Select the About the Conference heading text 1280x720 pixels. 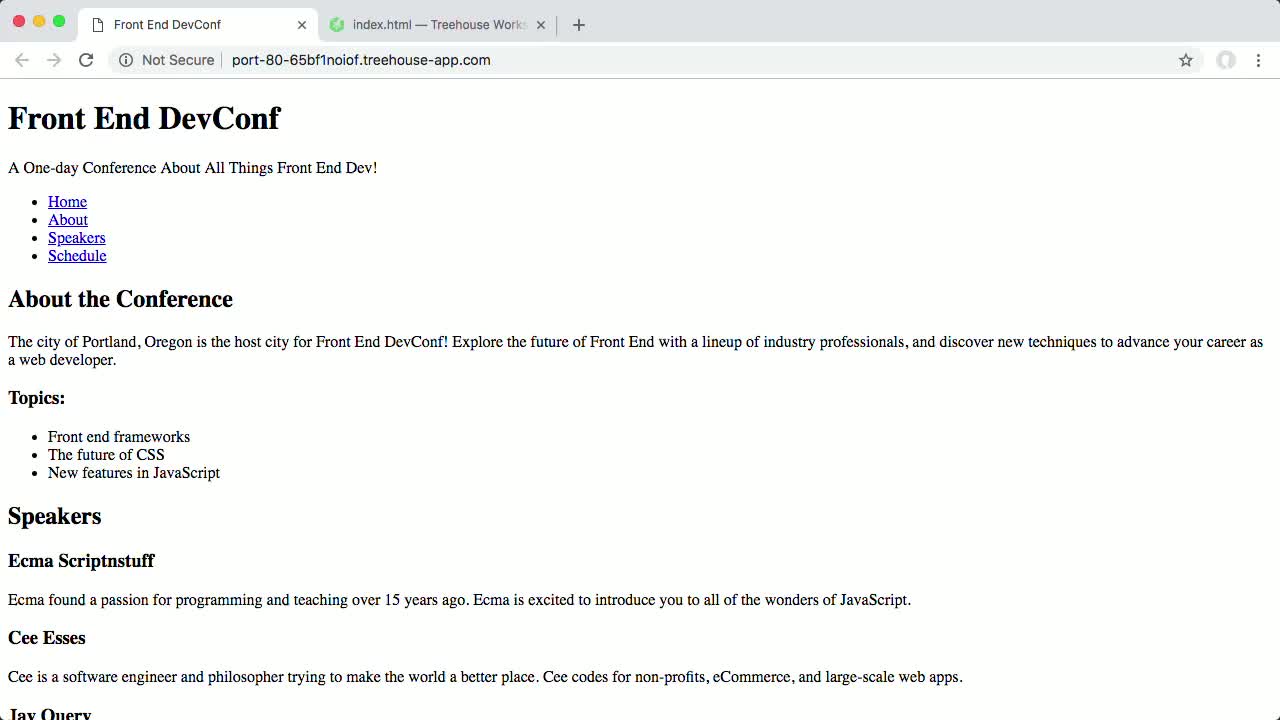(120, 299)
